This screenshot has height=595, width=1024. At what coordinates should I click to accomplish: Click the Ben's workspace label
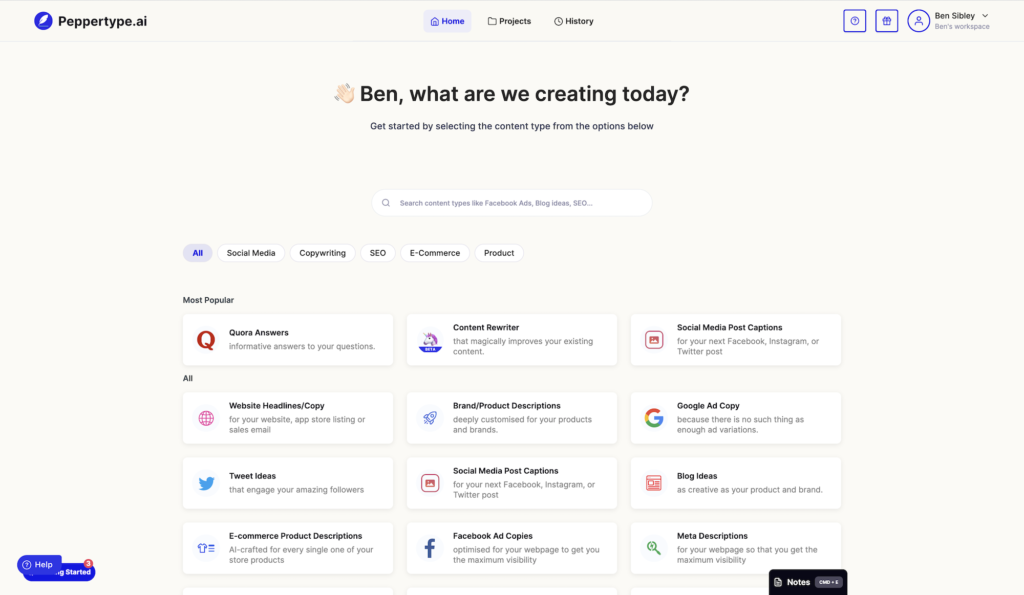pyautogui.click(x=961, y=27)
